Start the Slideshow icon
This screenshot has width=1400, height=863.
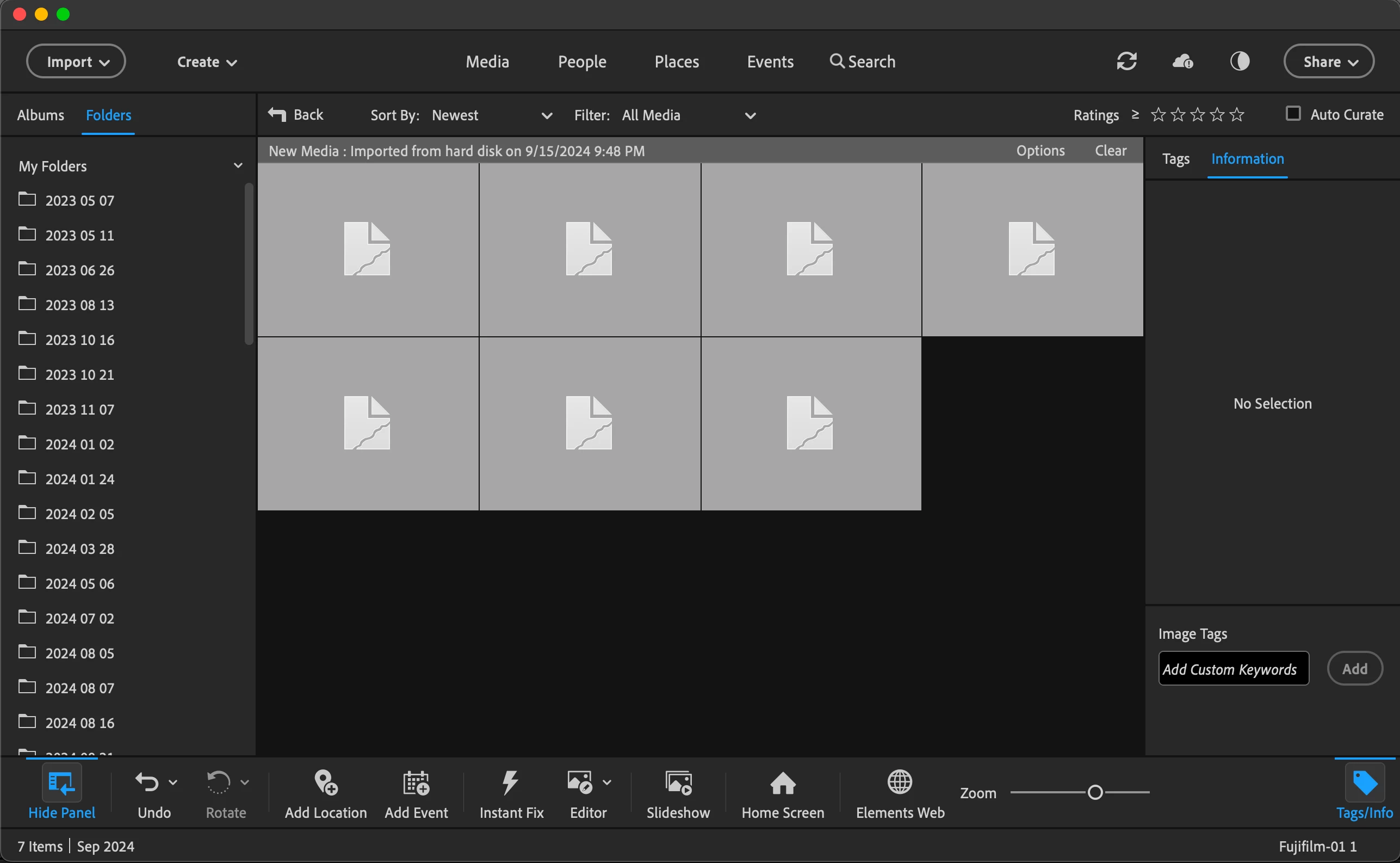point(678,783)
